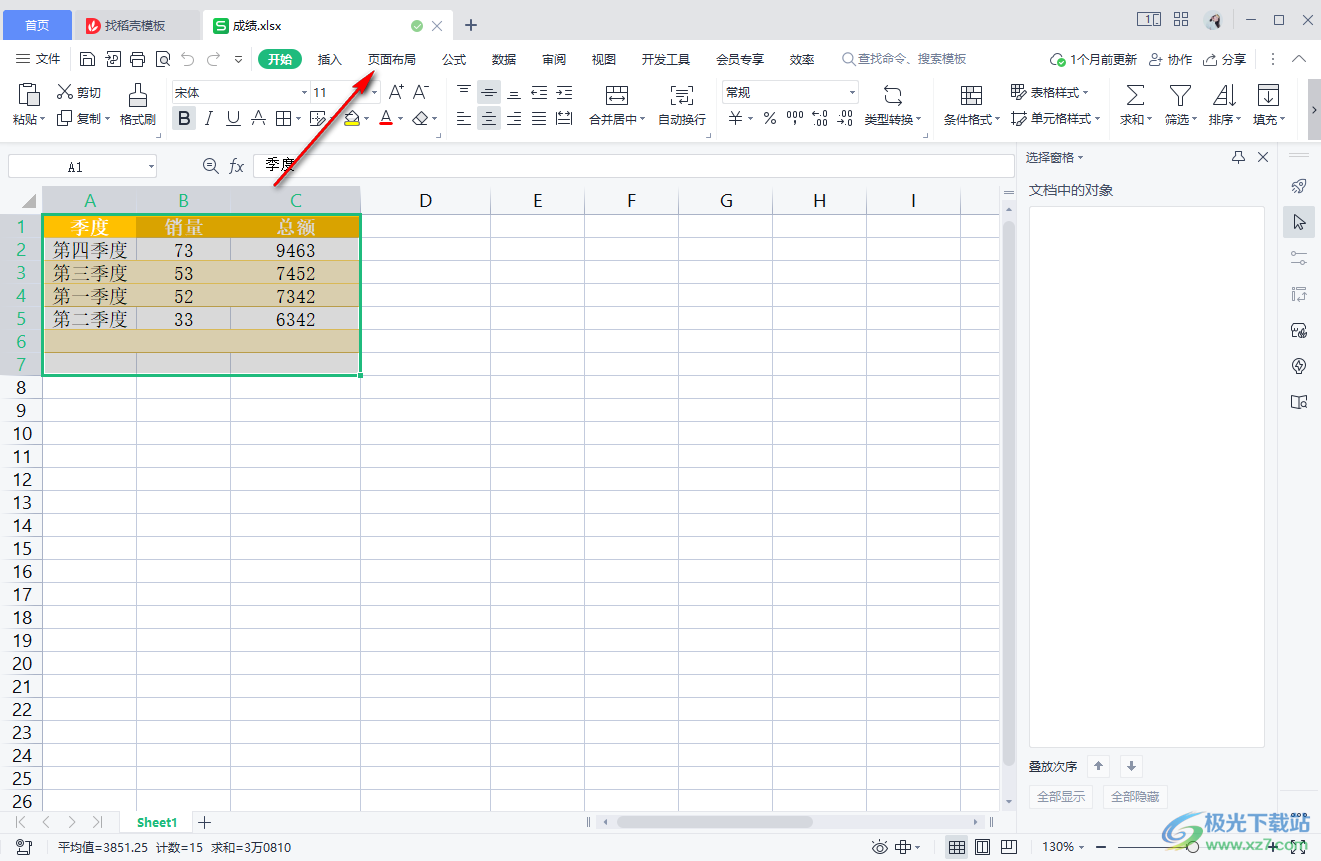This screenshot has width=1321, height=861.
Task: Open the font size 11 dropdown
Action: coord(375,92)
